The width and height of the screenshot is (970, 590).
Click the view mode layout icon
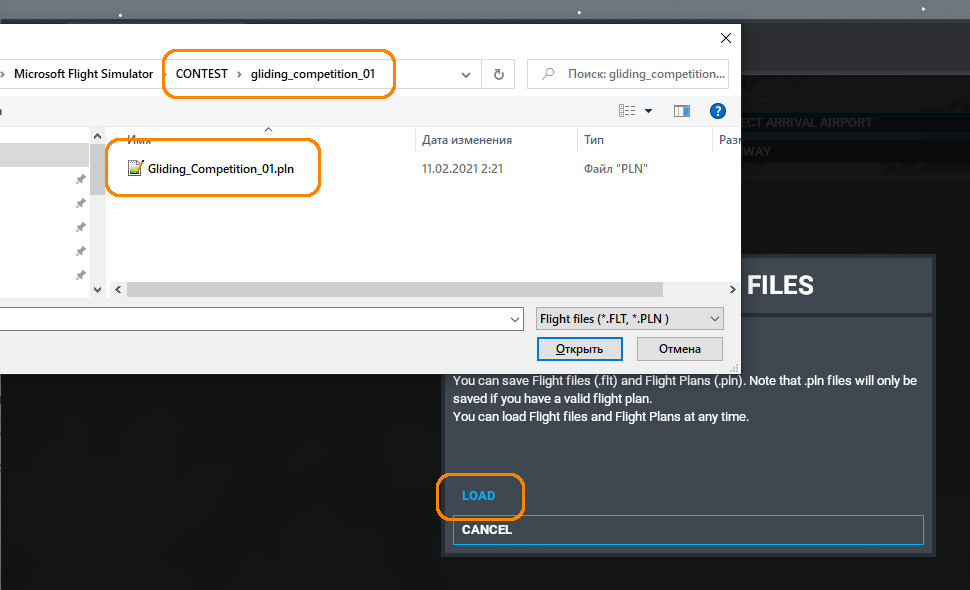tap(627, 111)
